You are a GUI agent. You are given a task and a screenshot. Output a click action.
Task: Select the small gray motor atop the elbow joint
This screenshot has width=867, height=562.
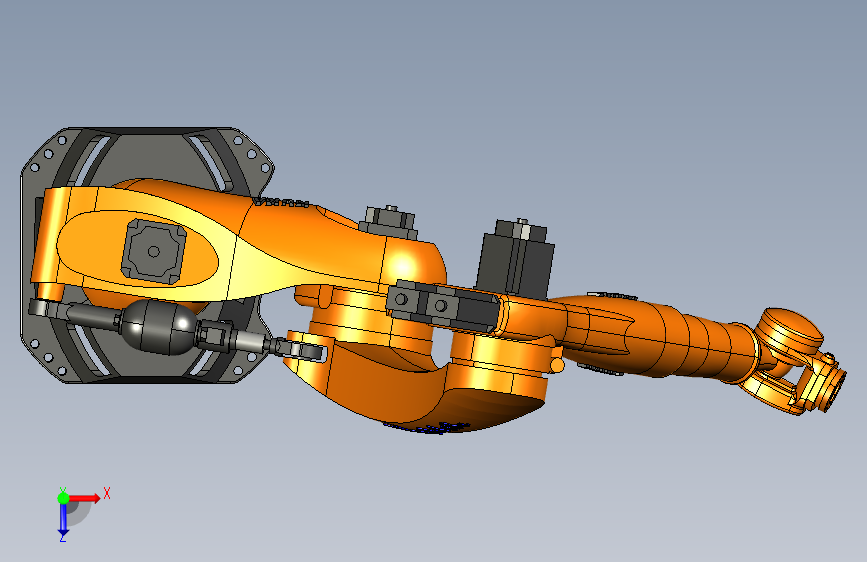(x=388, y=220)
